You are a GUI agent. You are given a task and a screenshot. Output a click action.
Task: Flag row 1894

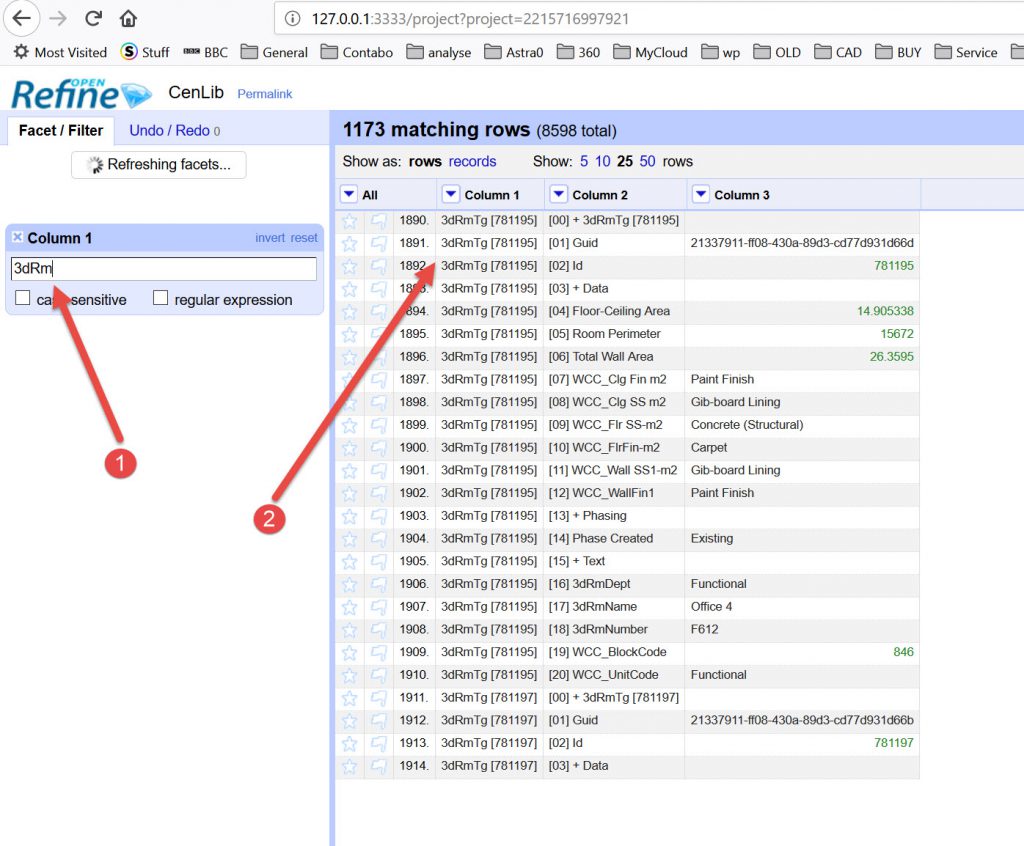379,311
